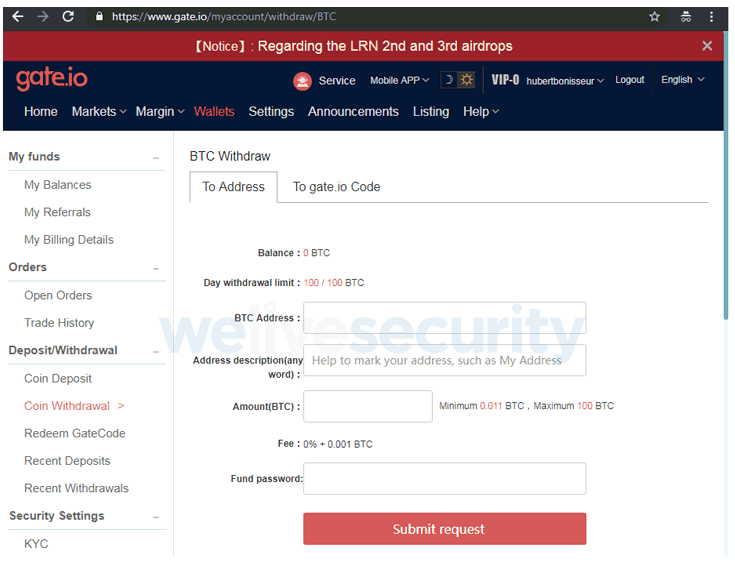
Task: Open Coin Deposit in the sidebar
Action: coord(58,379)
